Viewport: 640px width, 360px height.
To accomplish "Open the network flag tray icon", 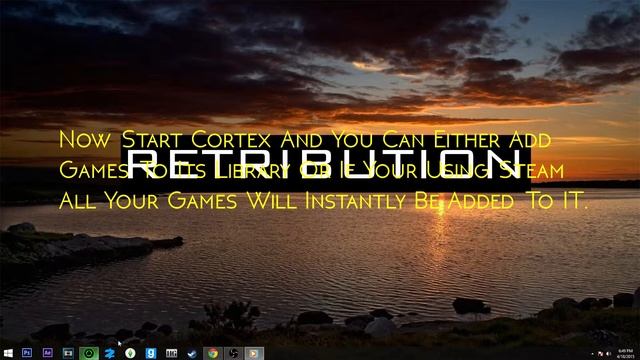I will pos(601,354).
